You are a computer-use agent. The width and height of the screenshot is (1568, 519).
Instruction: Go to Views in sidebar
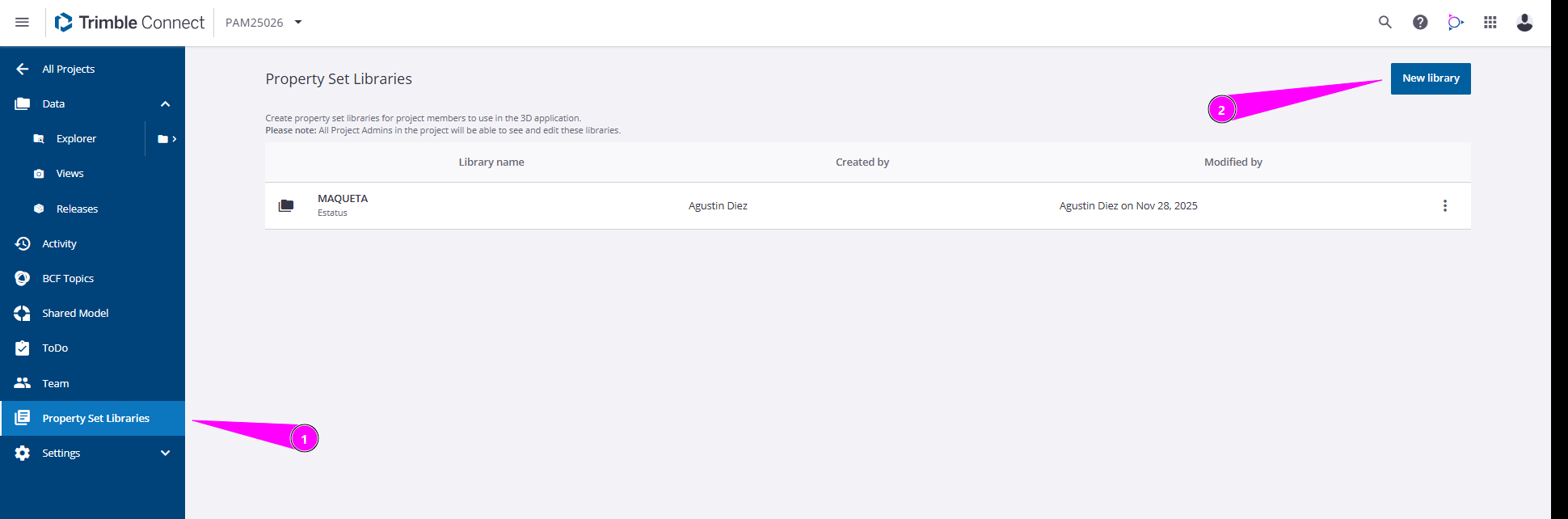click(70, 174)
